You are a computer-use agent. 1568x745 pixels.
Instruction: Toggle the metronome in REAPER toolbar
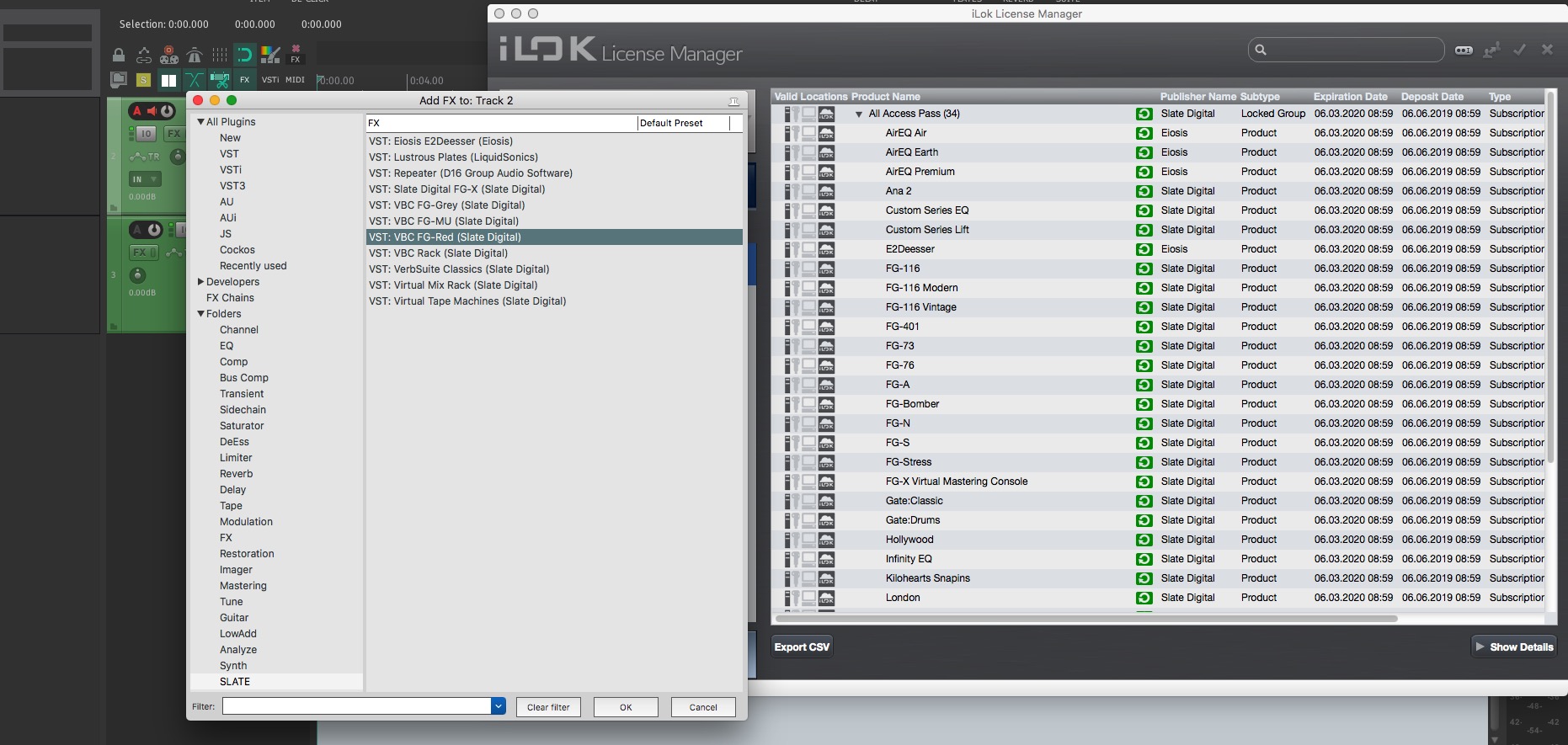click(195, 56)
